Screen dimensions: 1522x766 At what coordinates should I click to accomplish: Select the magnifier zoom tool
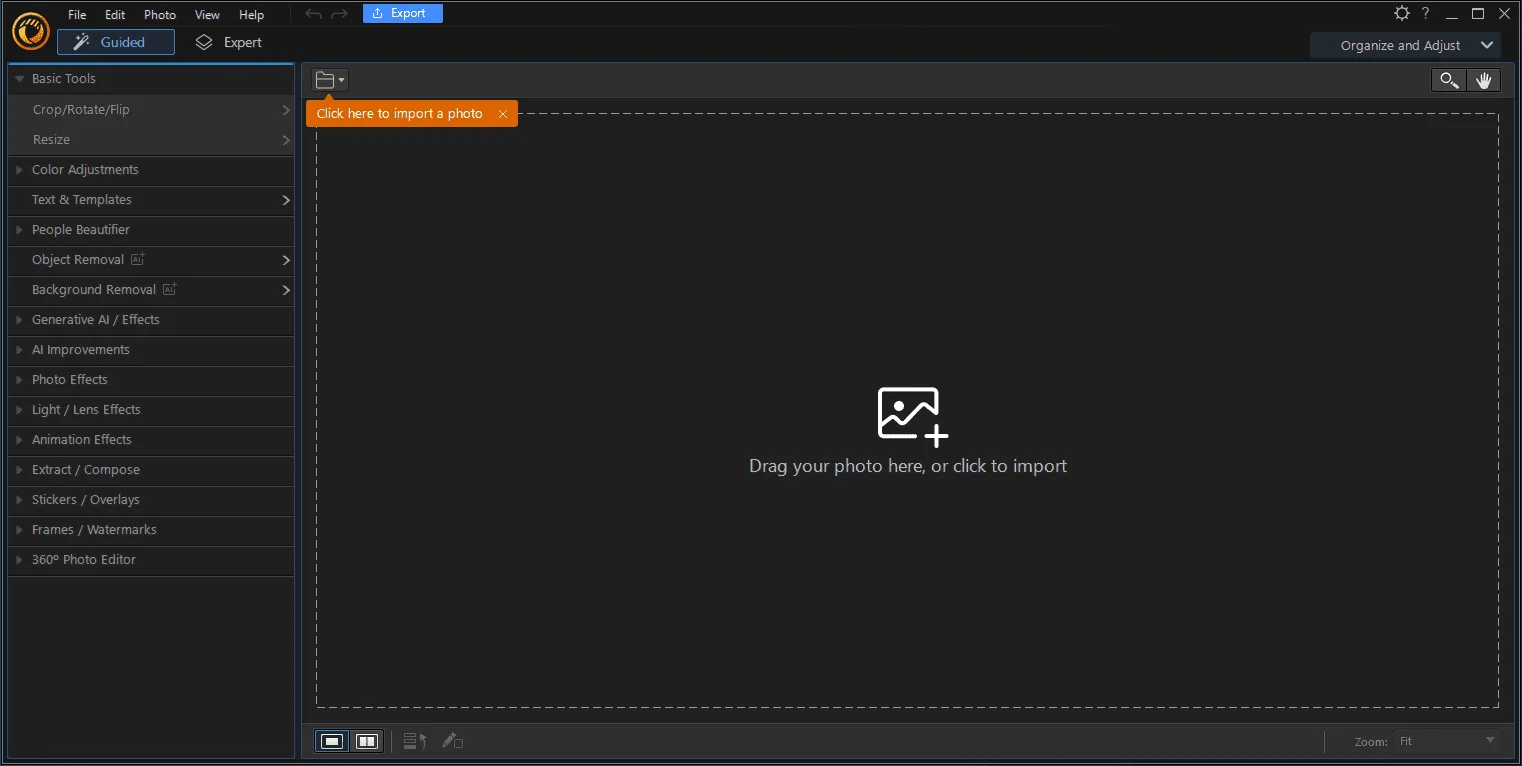(1449, 81)
